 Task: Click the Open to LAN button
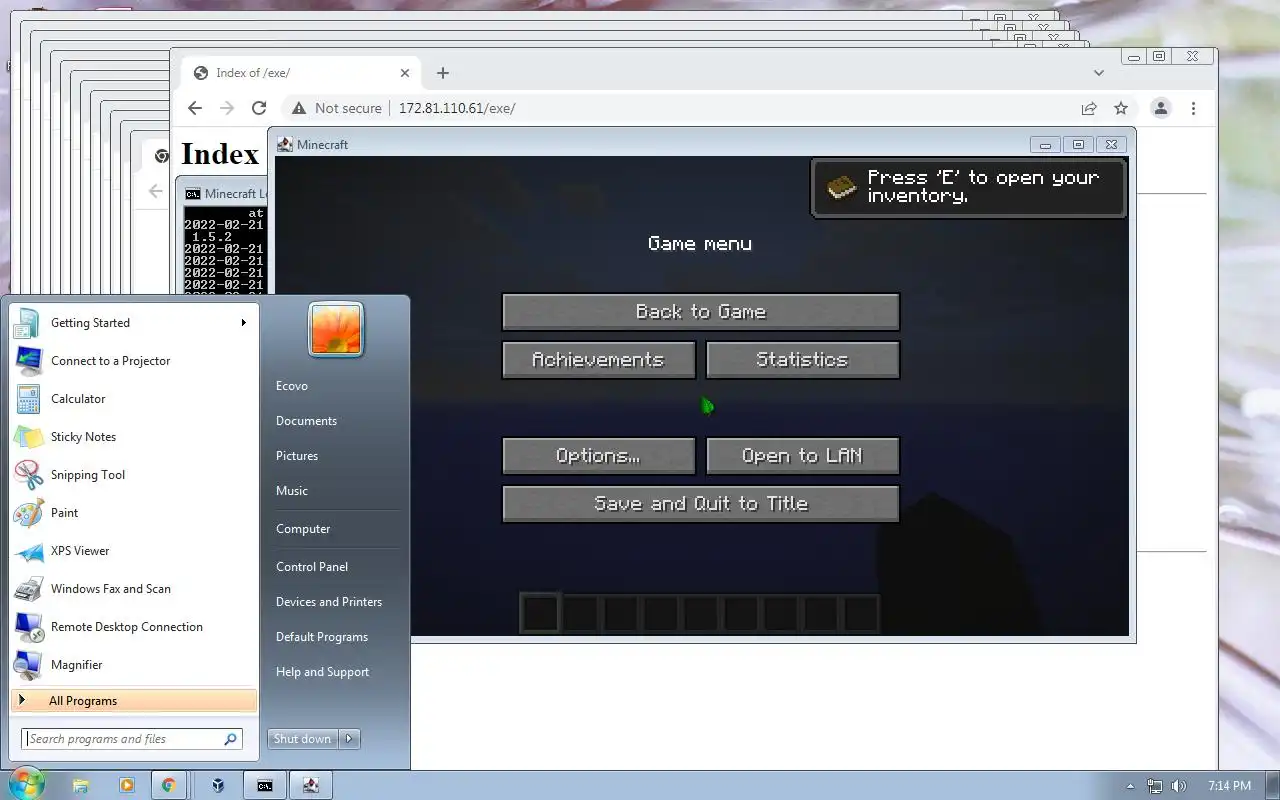tap(802, 455)
